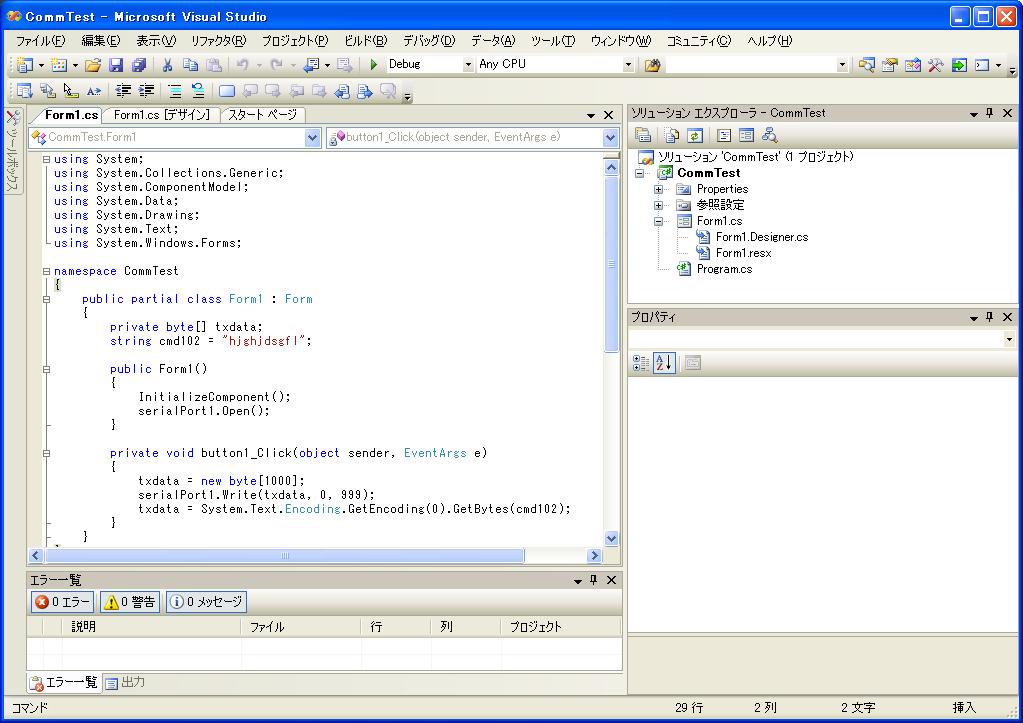Image resolution: width=1023 pixels, height=723 pixels.
Task: Click the Add New Item icon
Action: tap(59, 65)
